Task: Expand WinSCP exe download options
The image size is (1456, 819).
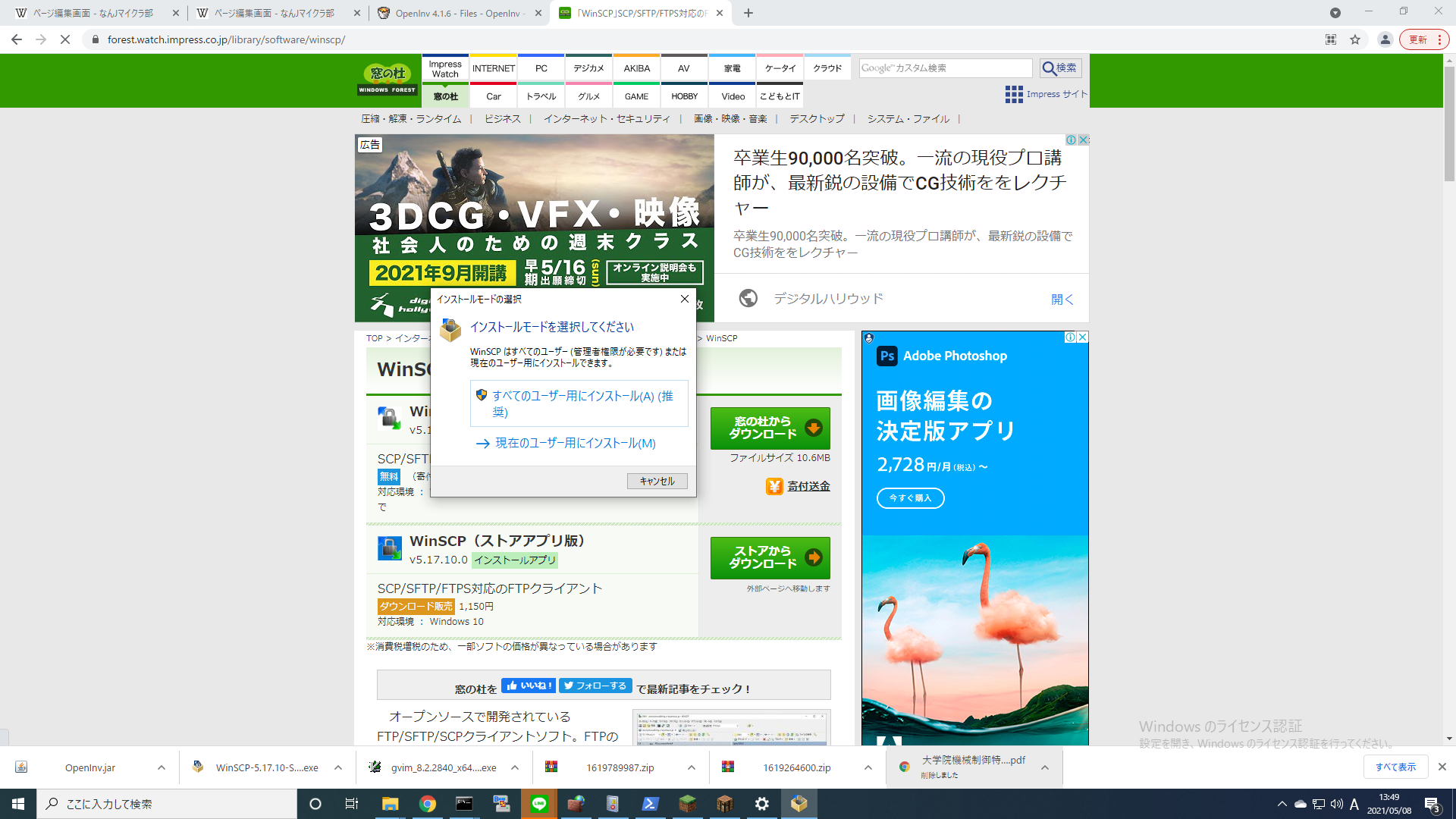Action: point(338,767)
